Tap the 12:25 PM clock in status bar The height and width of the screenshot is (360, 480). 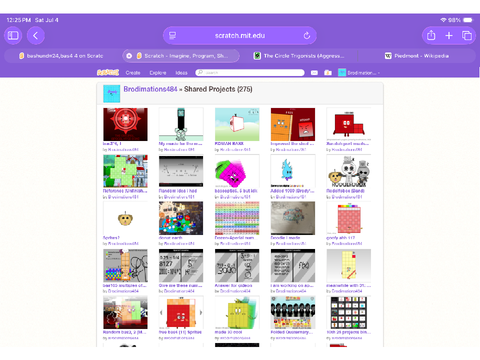19,20
